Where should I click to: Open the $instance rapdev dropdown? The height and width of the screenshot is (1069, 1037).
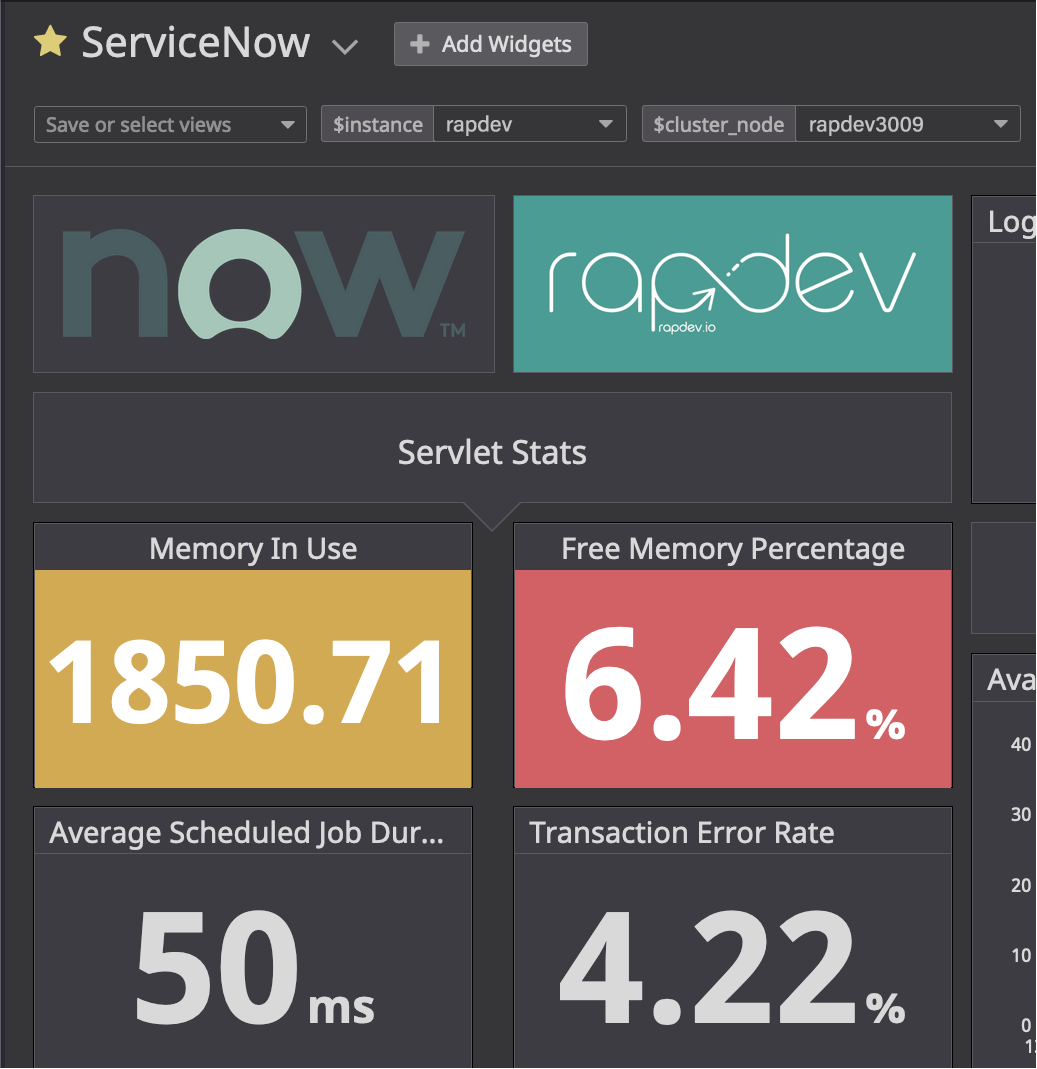pos(529,124)
